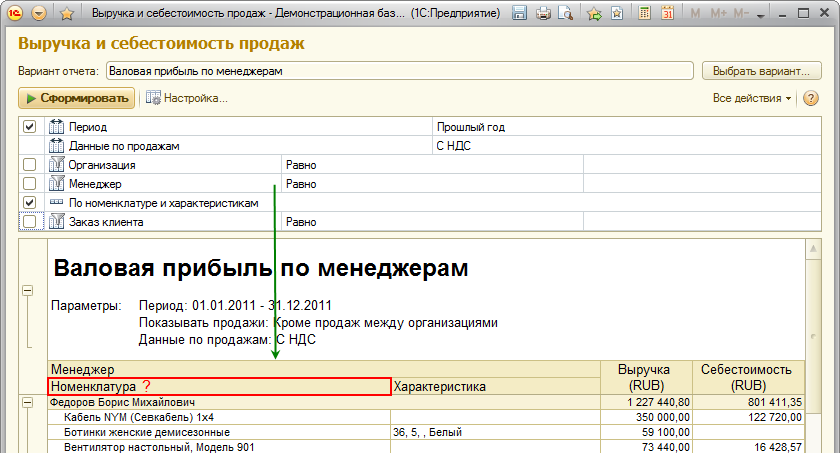
Task: Click the 1C main menu round button
Action: (x=14, y=14)
